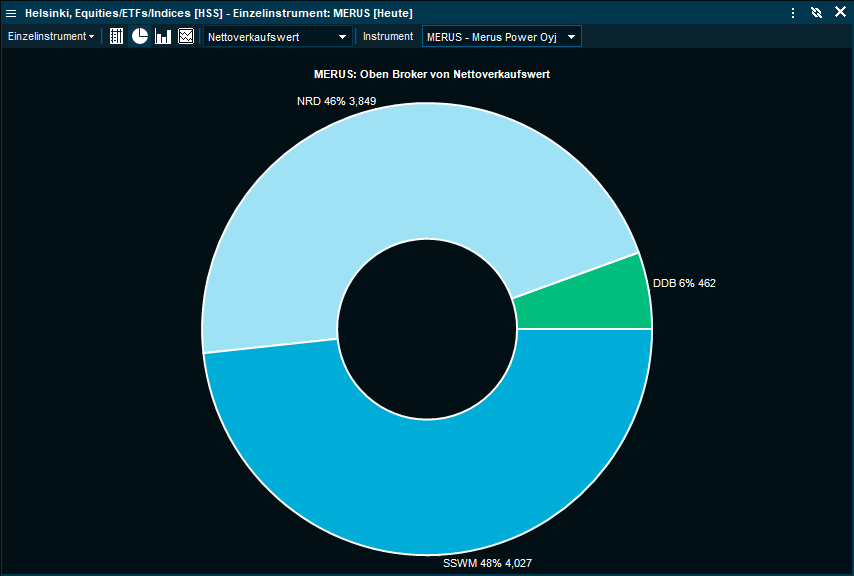Switch to the bar chart view
Image resolution: width=854 pixels, height=576 pixels.
tap(163, 36)
